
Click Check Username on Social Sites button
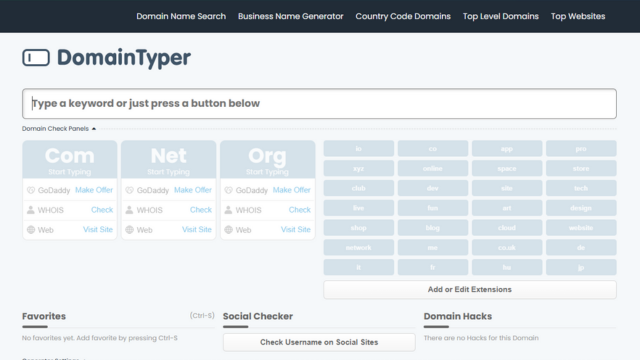pyautogui.click(x=319, y=342)
